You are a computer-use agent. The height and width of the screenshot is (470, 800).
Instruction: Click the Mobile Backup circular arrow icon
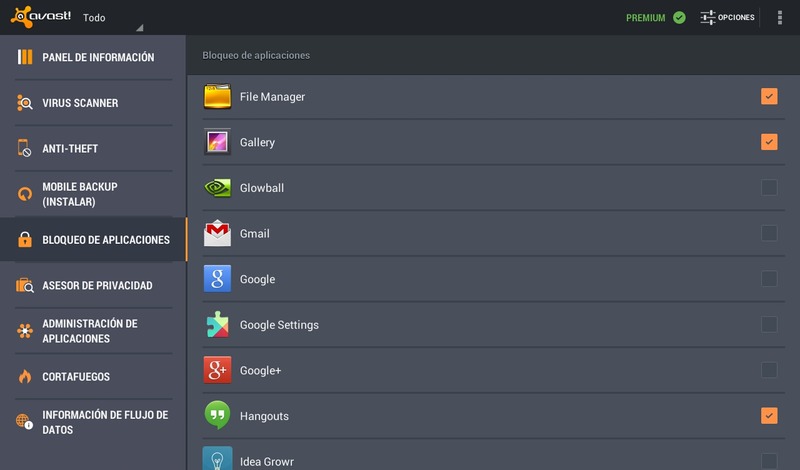pos(24,194)
